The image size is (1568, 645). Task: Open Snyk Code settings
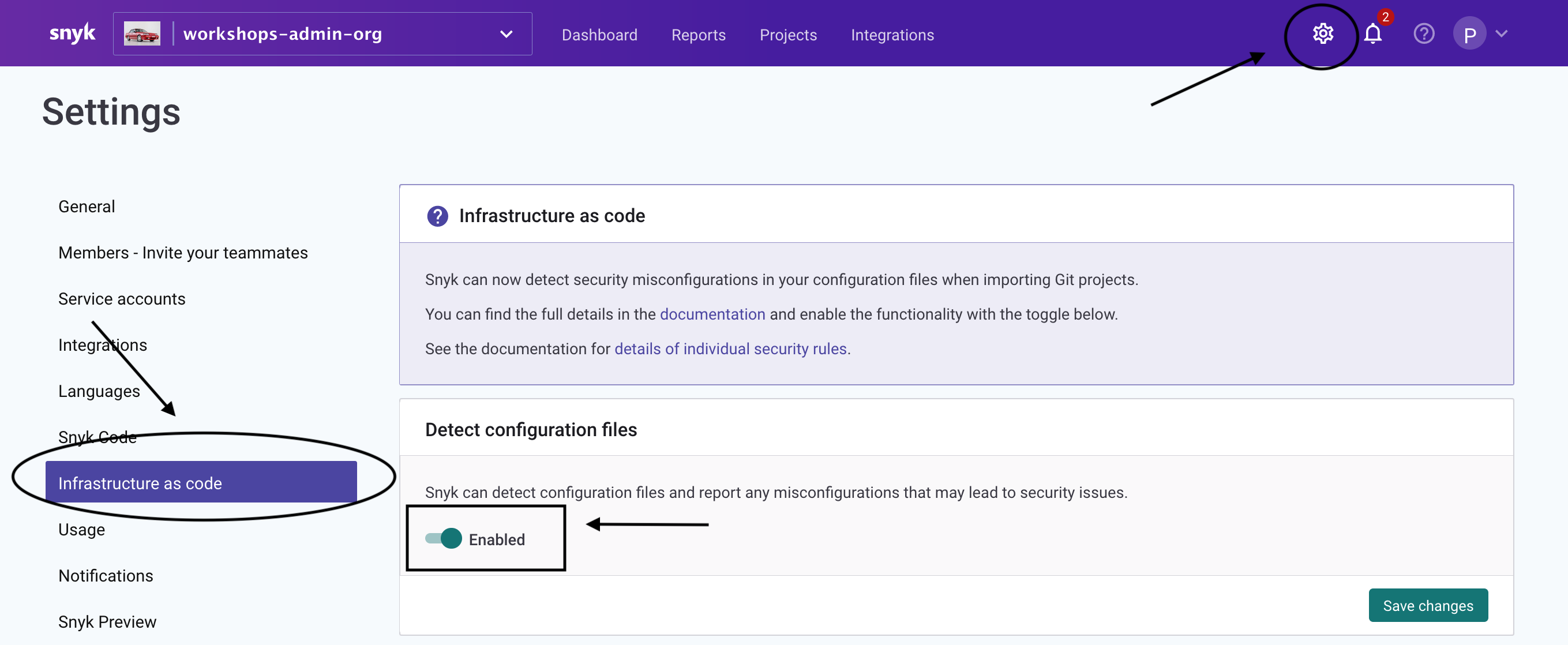[97, 437]
